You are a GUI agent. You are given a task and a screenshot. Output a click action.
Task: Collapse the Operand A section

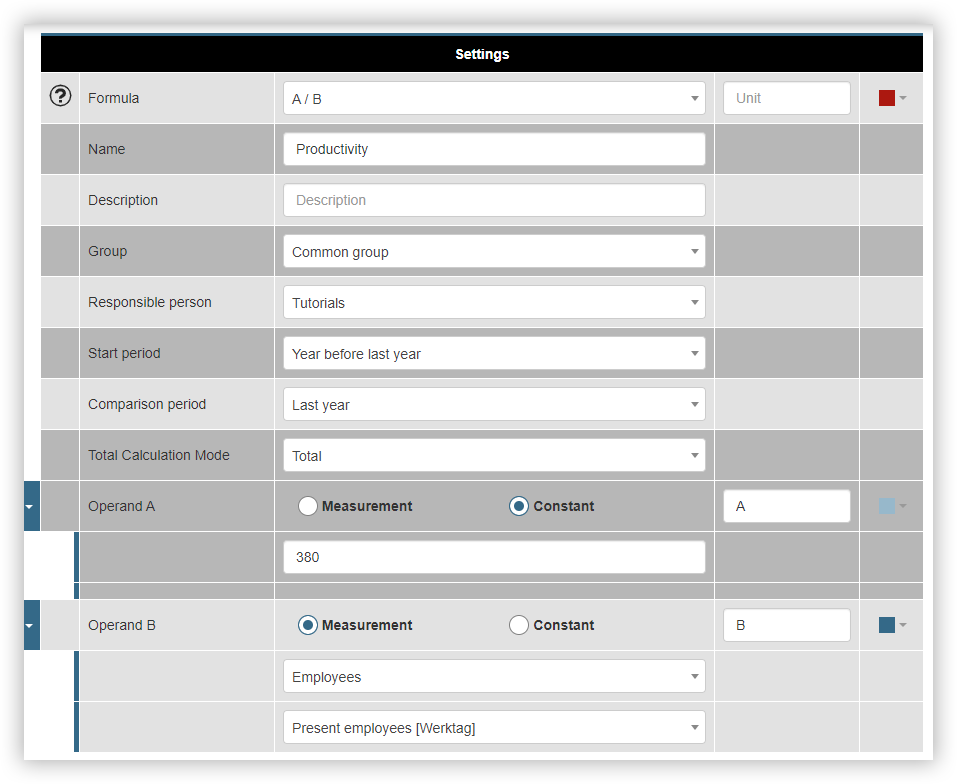(30, 506)
